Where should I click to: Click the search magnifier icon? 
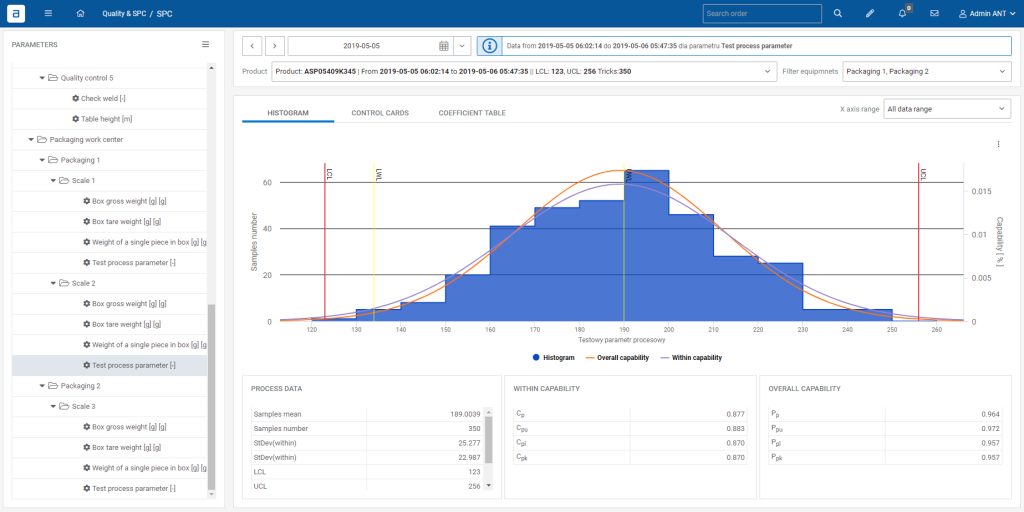pos(838,13)
